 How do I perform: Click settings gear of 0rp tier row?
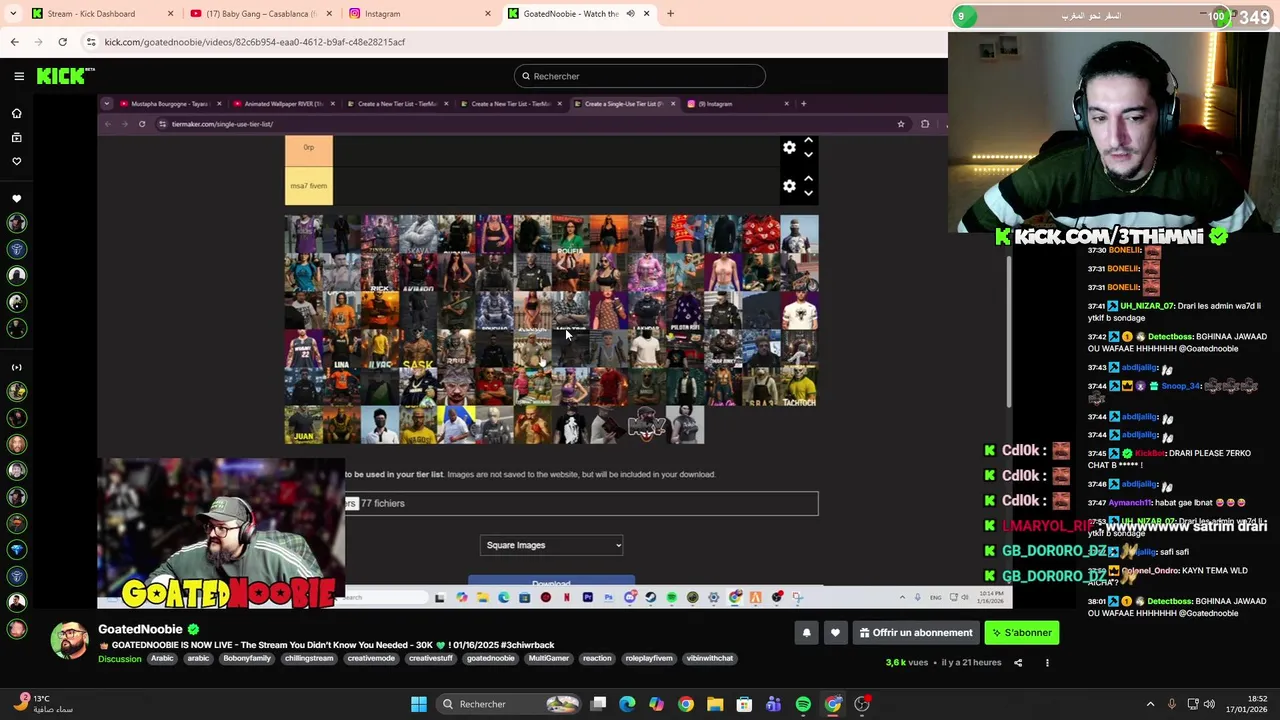click(x=789, y=148)
